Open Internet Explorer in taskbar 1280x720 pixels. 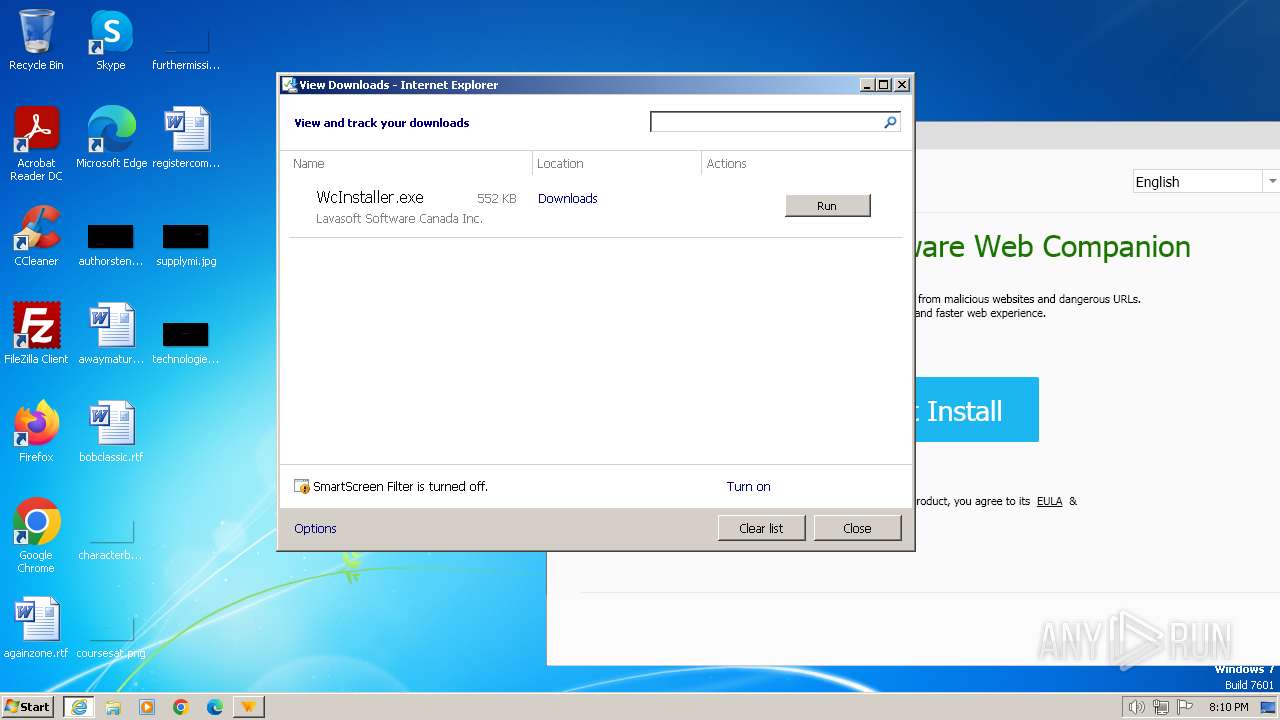pyautogui.click(x=78, y=707)
